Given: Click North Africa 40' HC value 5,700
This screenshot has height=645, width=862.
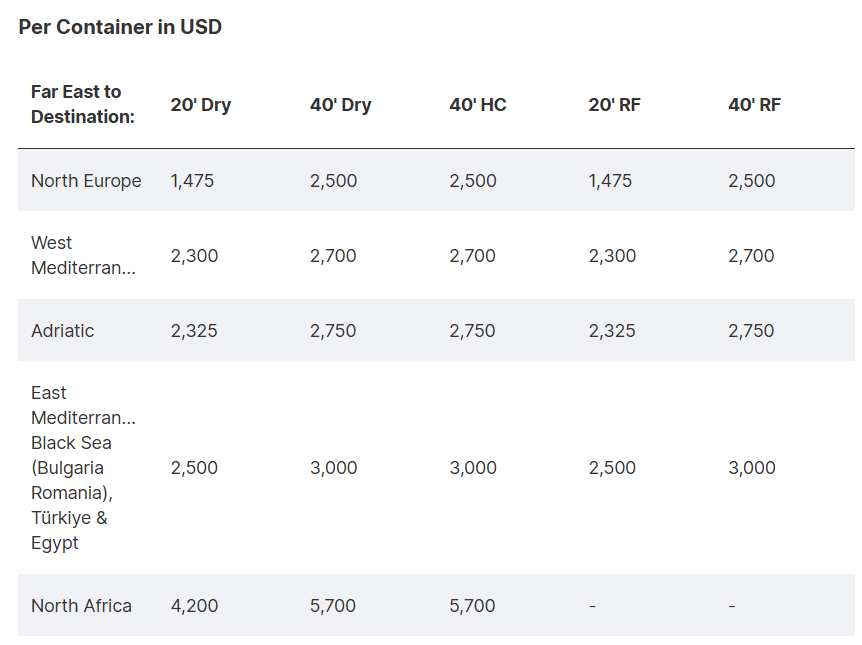Looking at the screenshot, I should 472,605.
